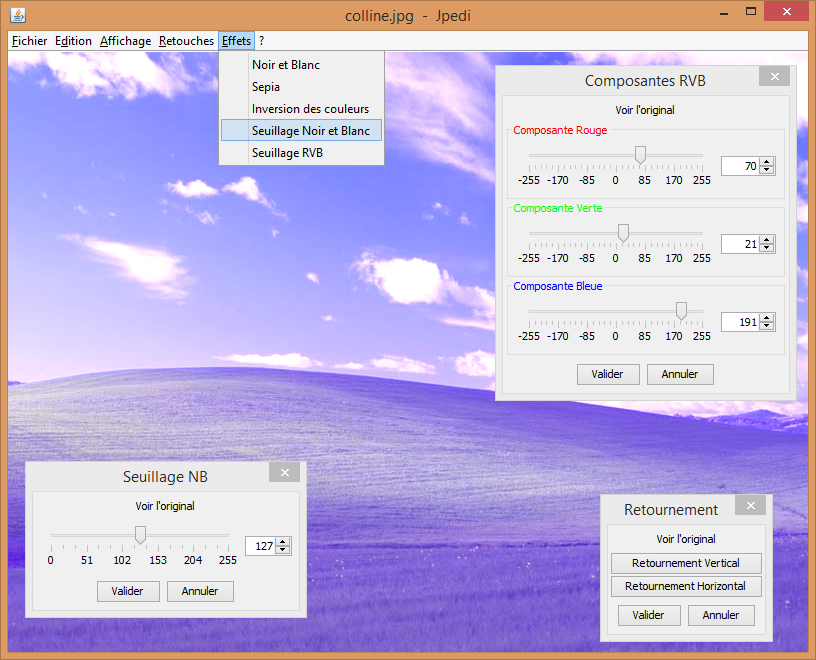Open the ? help menu
The image size is (816, 660).
(x=262, y=41)
